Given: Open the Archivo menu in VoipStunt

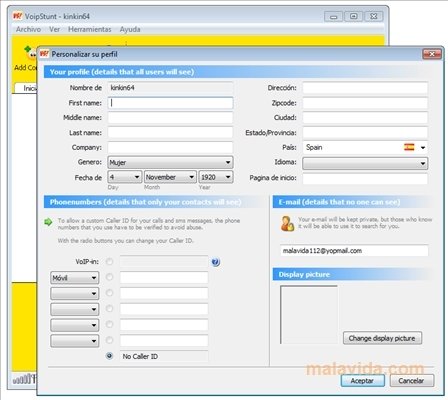Looking at the screenshot, I should (28, 29).
